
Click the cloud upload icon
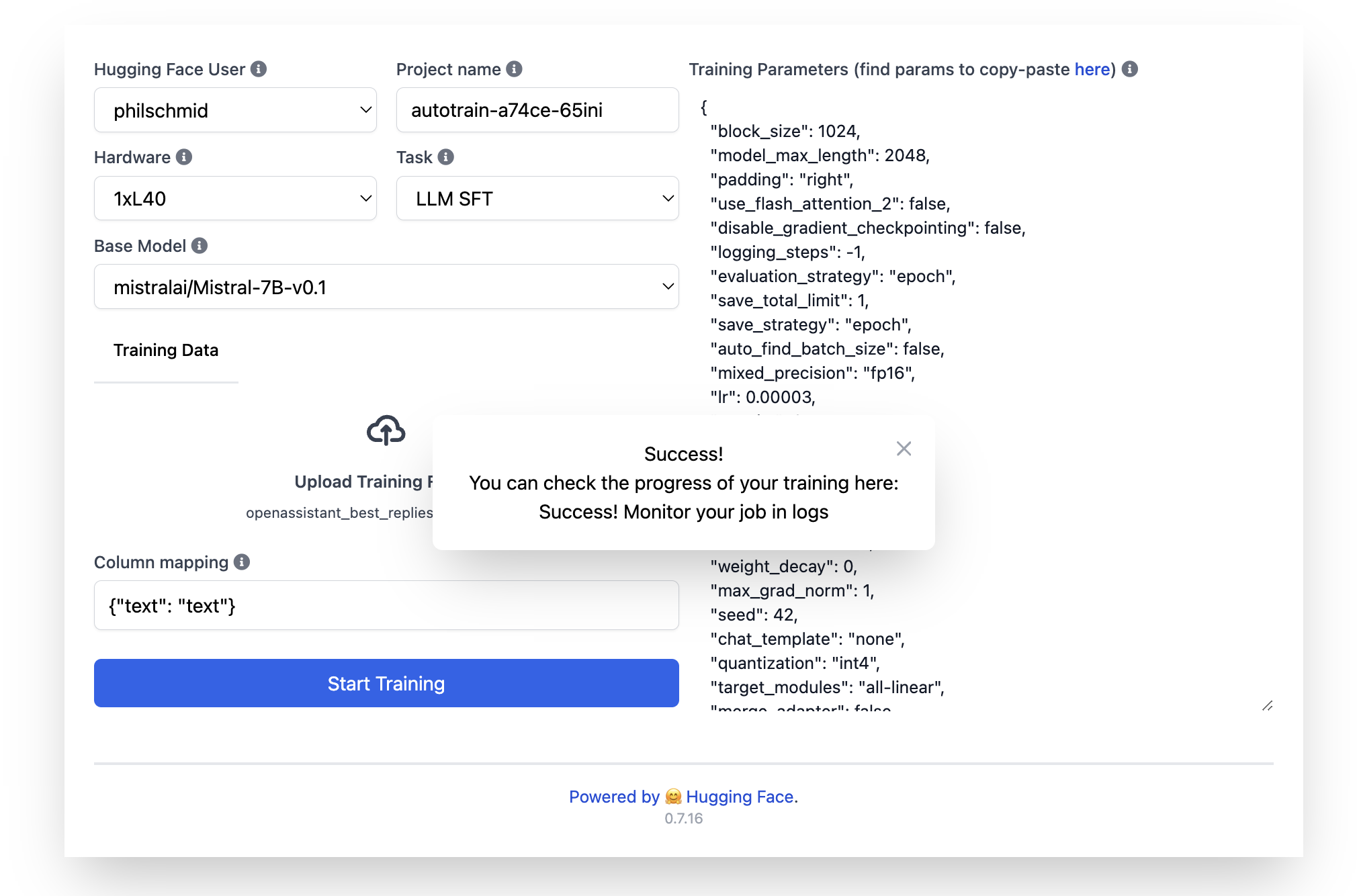[386, 431]
